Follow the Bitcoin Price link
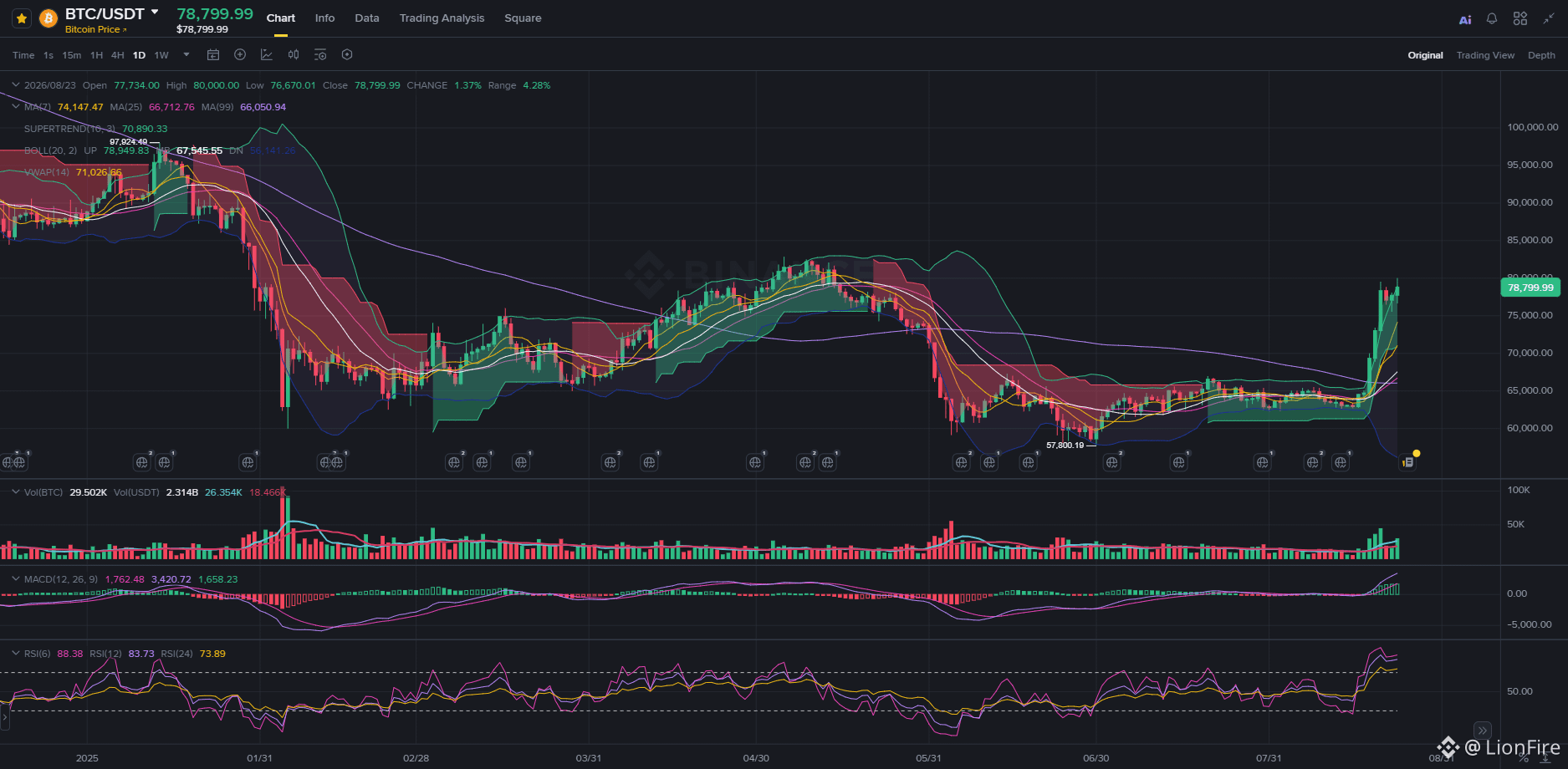The image size is (1568, 769). pyautogui.click(x=95, y=29)
